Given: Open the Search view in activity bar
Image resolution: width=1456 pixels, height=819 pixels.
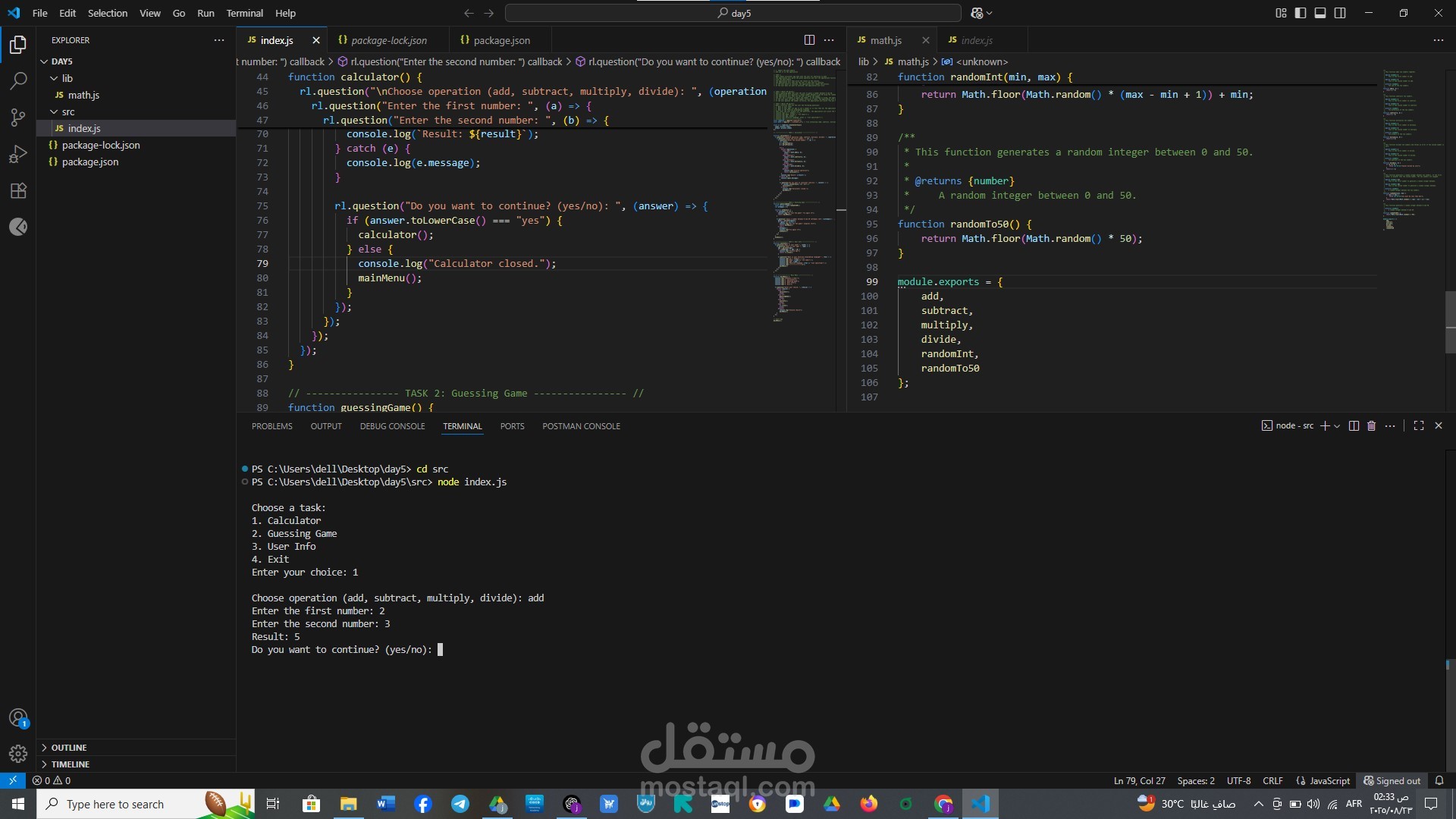Looking at the screenshot, I should click(18, 80).
